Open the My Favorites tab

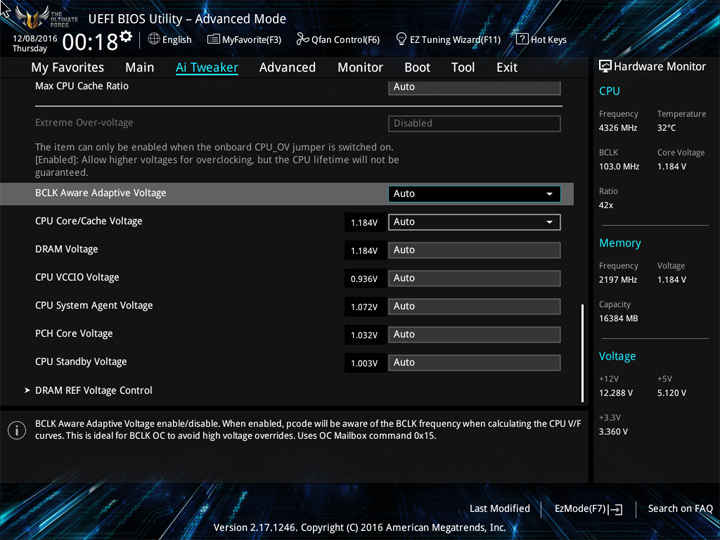point(68,68)
